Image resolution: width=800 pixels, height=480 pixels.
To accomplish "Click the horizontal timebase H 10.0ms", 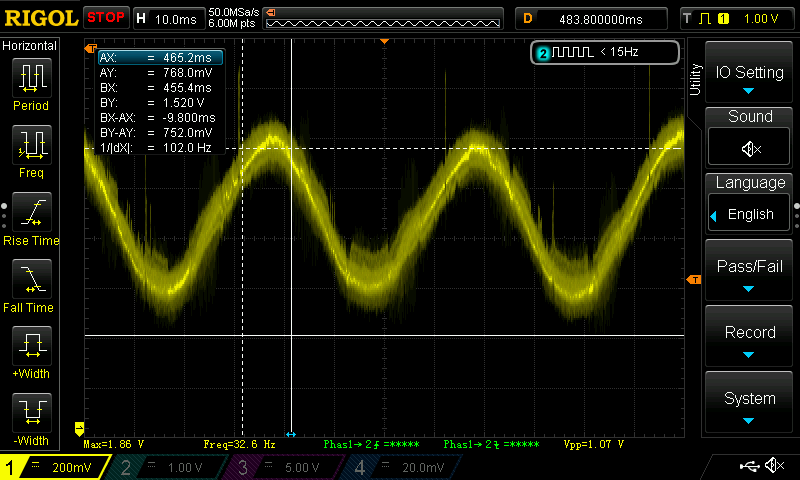I will pos(168,19).
